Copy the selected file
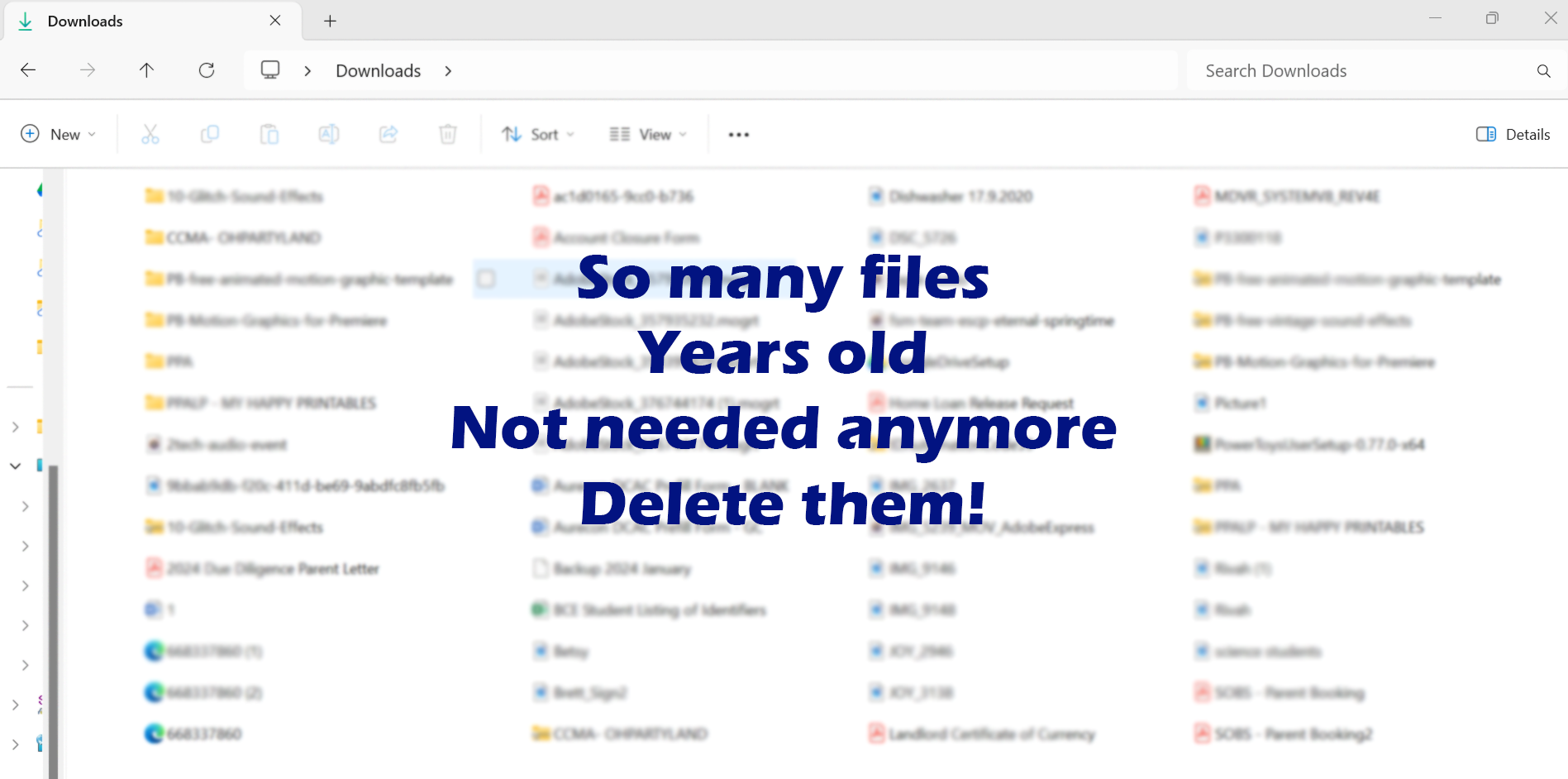Viewport: 1568px width, 779px height. point(210,133)
